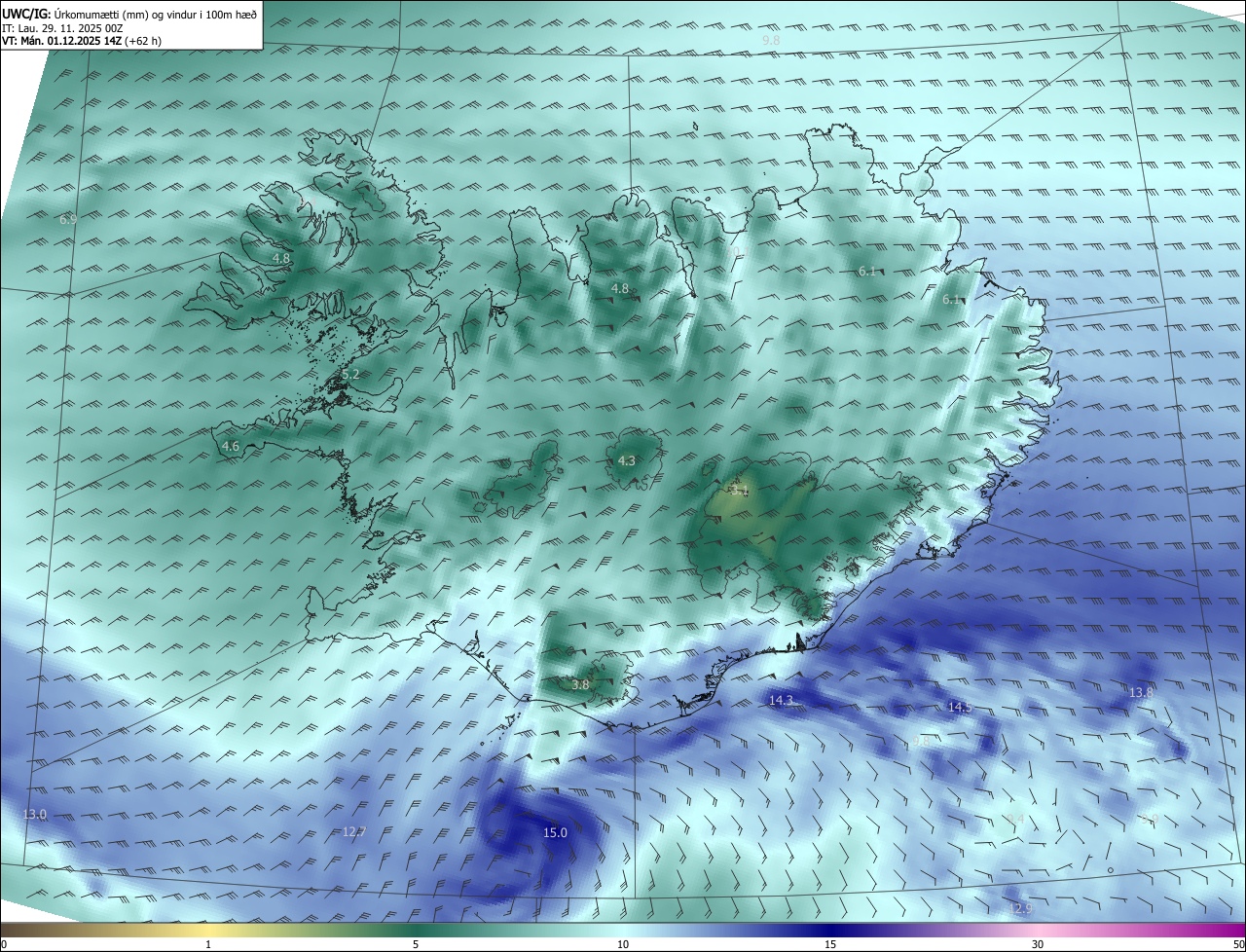1246x952 pixels.
Task: Click the 14.5 precipitable water value
Action: tap(960, 707)
